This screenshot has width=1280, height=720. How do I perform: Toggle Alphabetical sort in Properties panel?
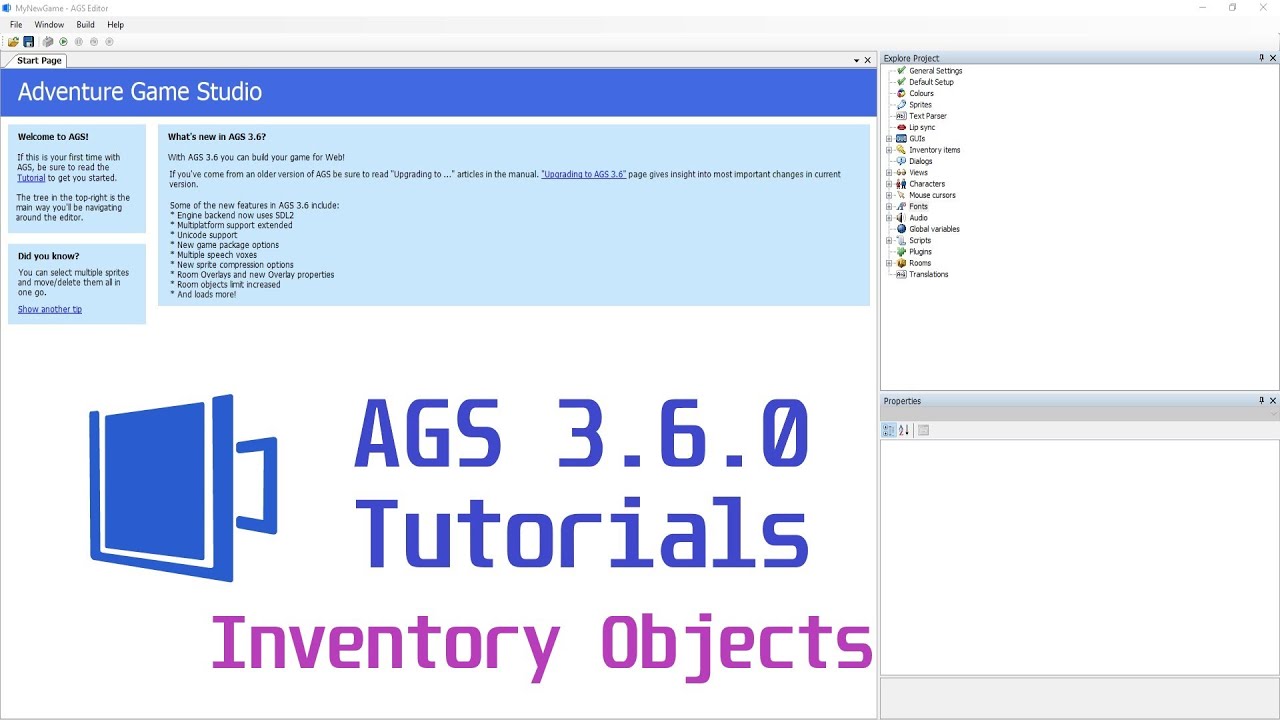[904, 430]
